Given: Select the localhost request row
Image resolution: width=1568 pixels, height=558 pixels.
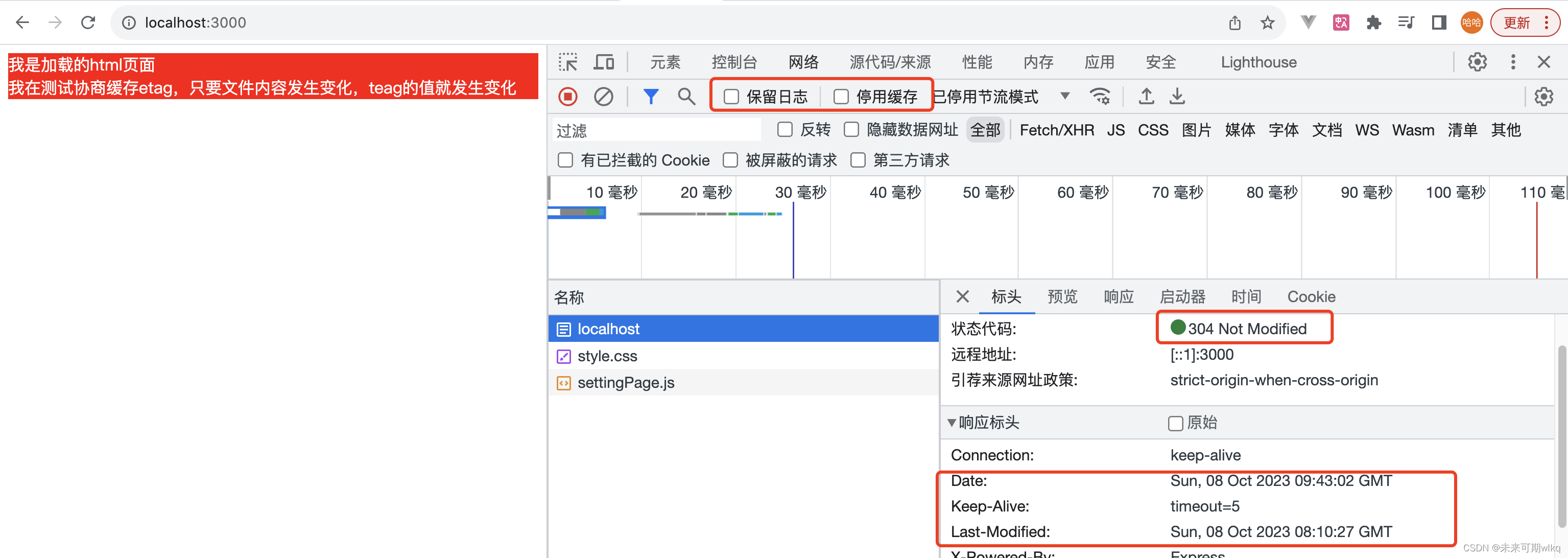Looking at the screenshot, I should pyautogui.click(x=743, y=329).
